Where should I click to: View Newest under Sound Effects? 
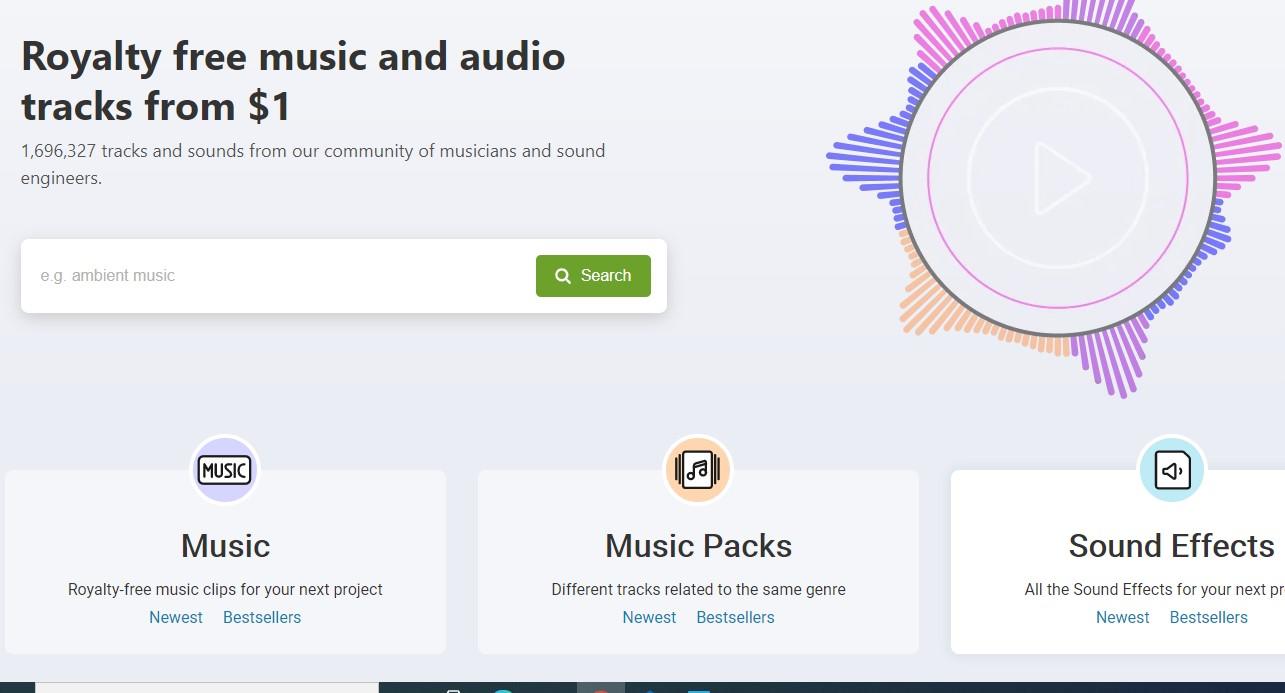[x=1123, y=617]
